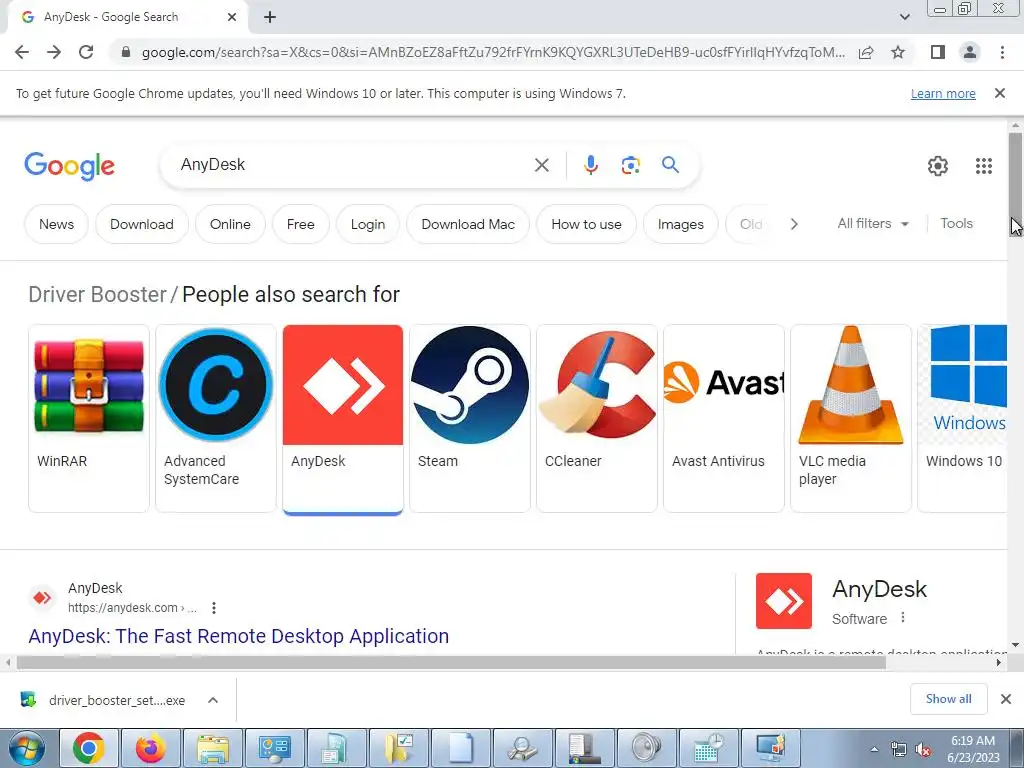Filter results by News chip

coord(56,224)
